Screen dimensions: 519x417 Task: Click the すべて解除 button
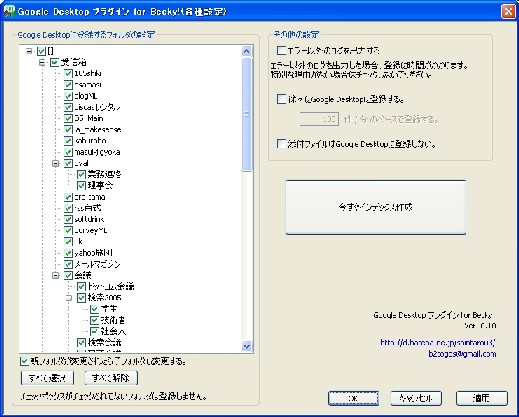pyautogui.click(x=111, y=378)
